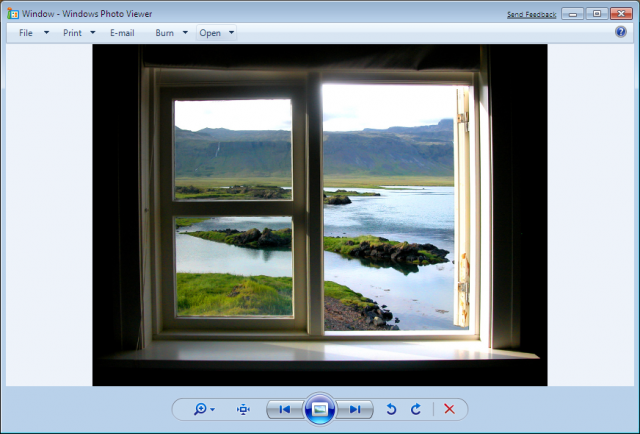
Task: Click the E-mail toolbar button
Action: coord(122,33)
